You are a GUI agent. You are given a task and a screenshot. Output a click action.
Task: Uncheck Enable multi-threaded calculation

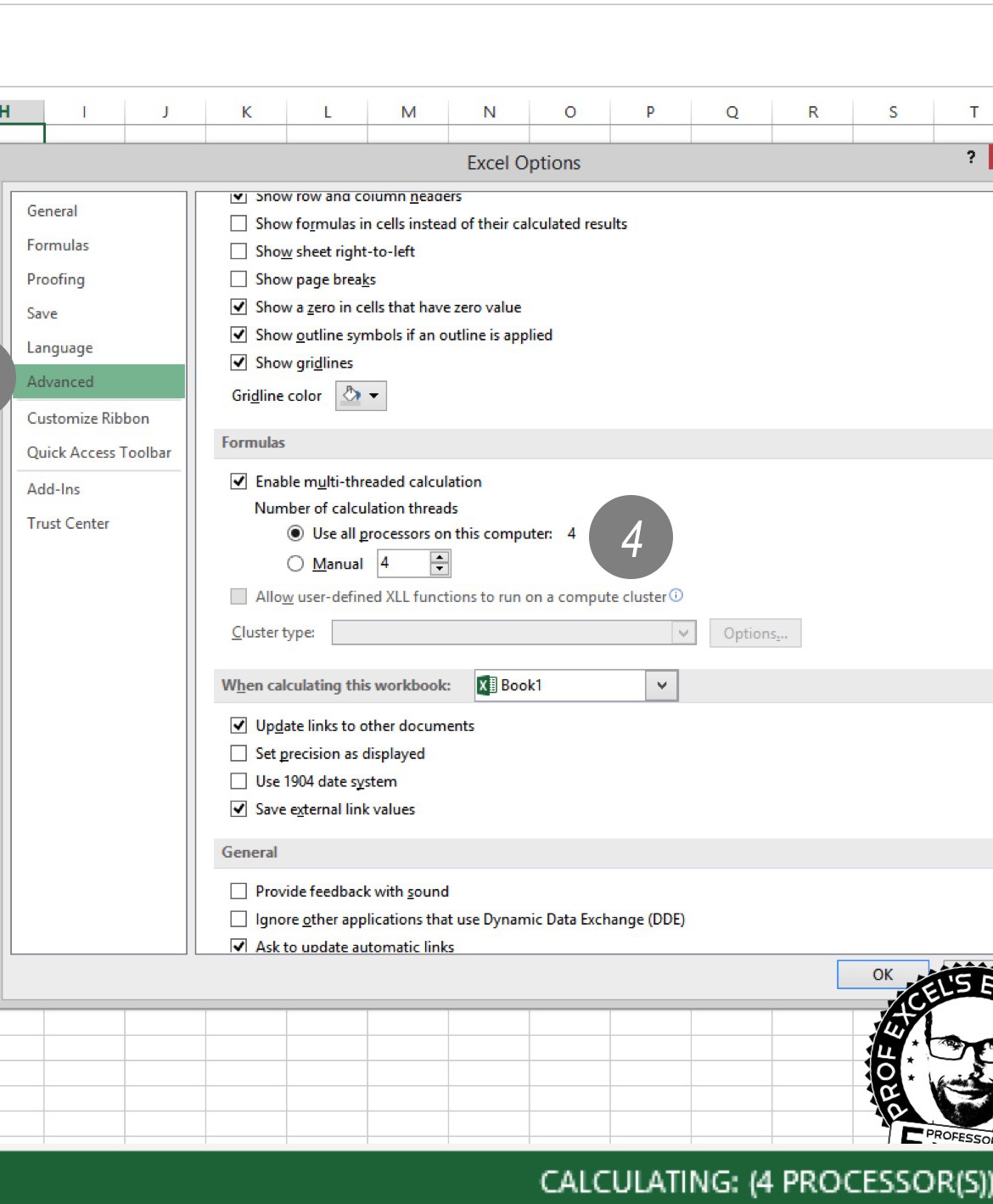click(238, 481)
